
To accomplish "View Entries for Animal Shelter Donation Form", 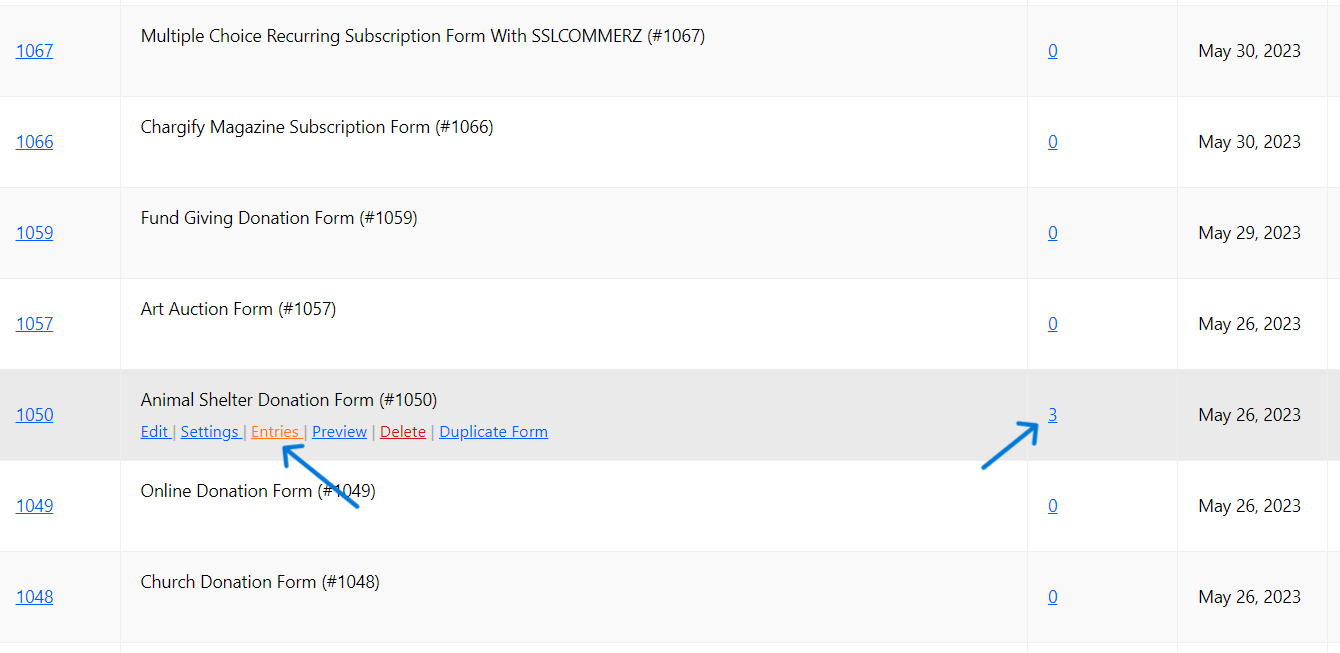I will point(276,431).
